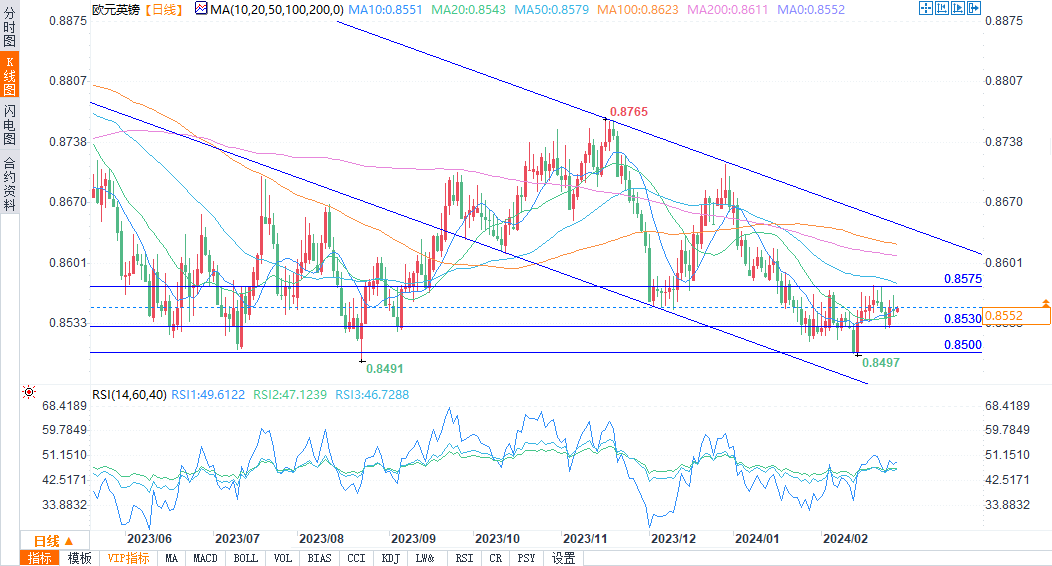
Task: Switch to the K线图 side tab
Action: [x=9, y=74]
